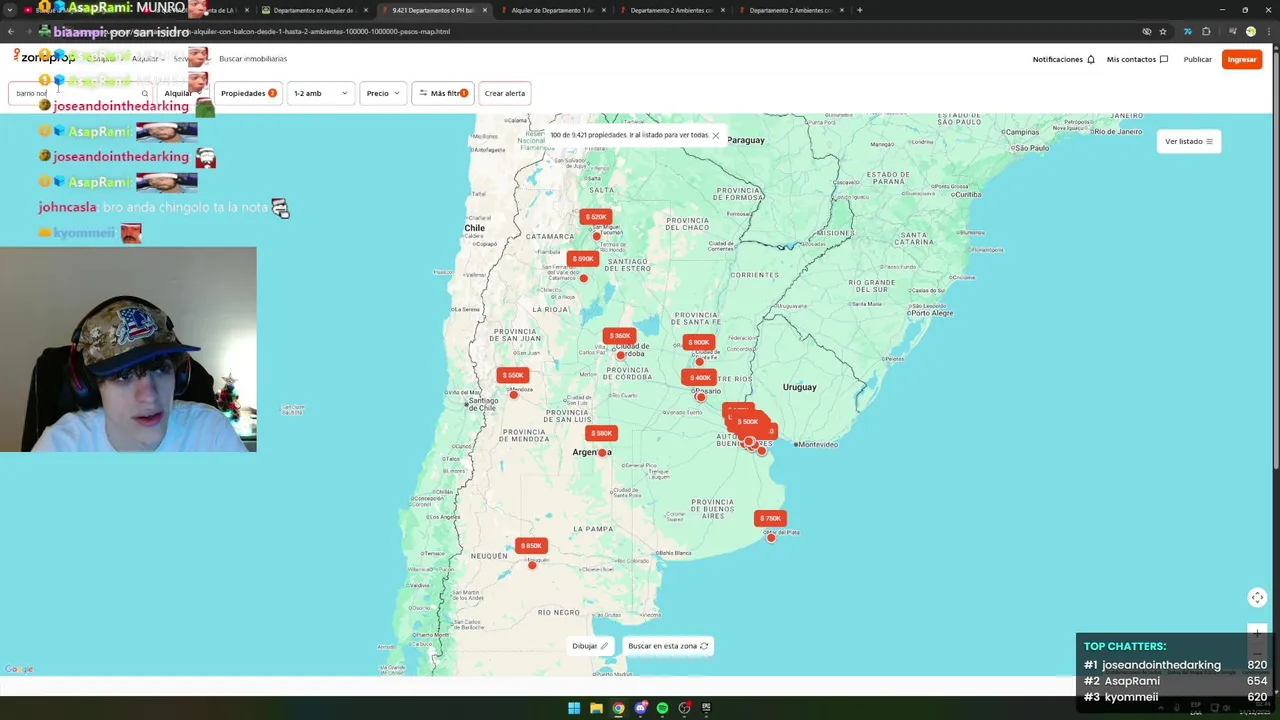Bookmark this page with star icon
1280x720 pixels.
pos(1163,31)
